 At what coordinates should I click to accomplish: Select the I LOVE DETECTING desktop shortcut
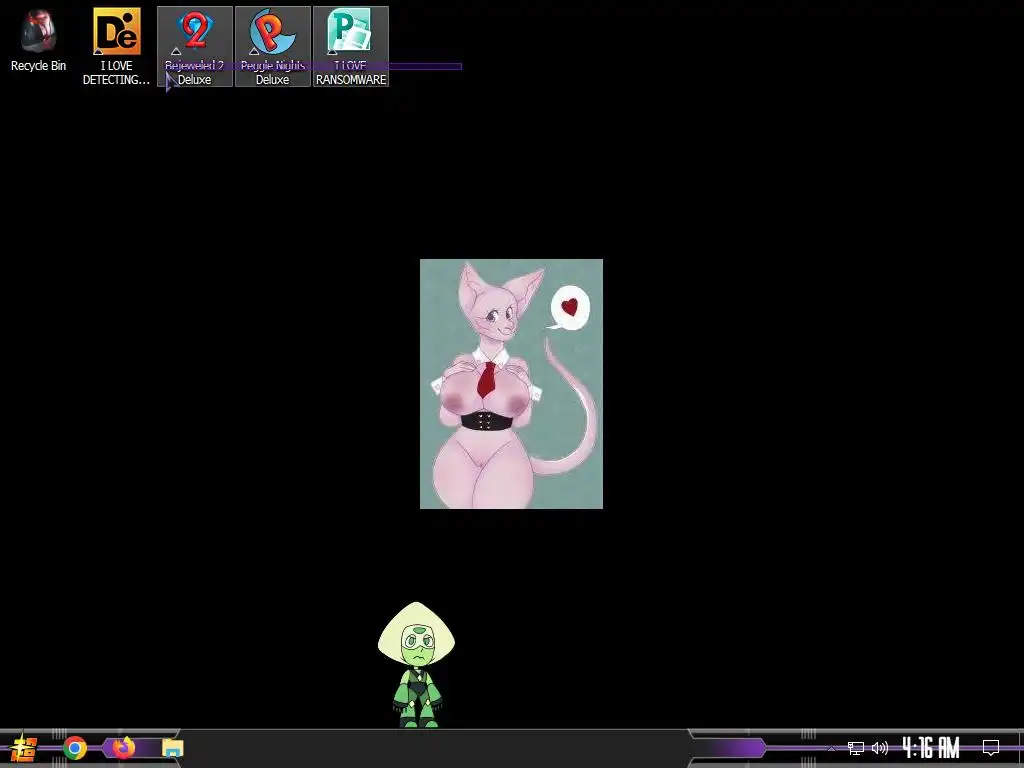(116, 46)
